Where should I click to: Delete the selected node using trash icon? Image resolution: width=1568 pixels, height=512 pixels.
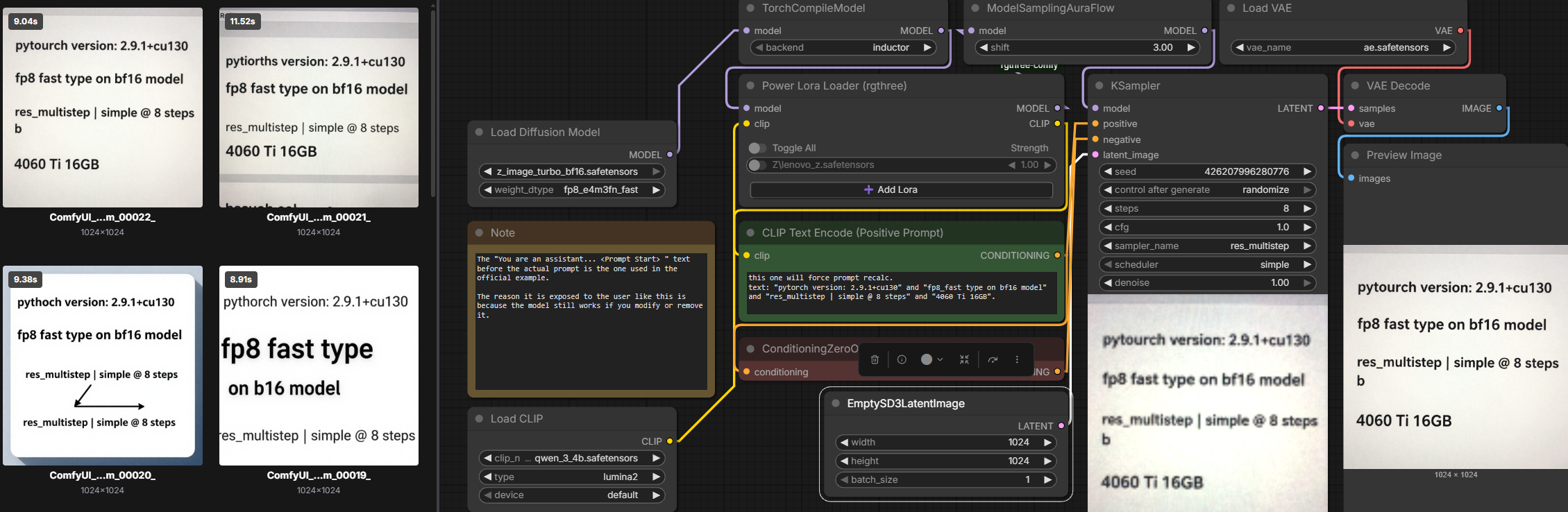tap(875, 359)
